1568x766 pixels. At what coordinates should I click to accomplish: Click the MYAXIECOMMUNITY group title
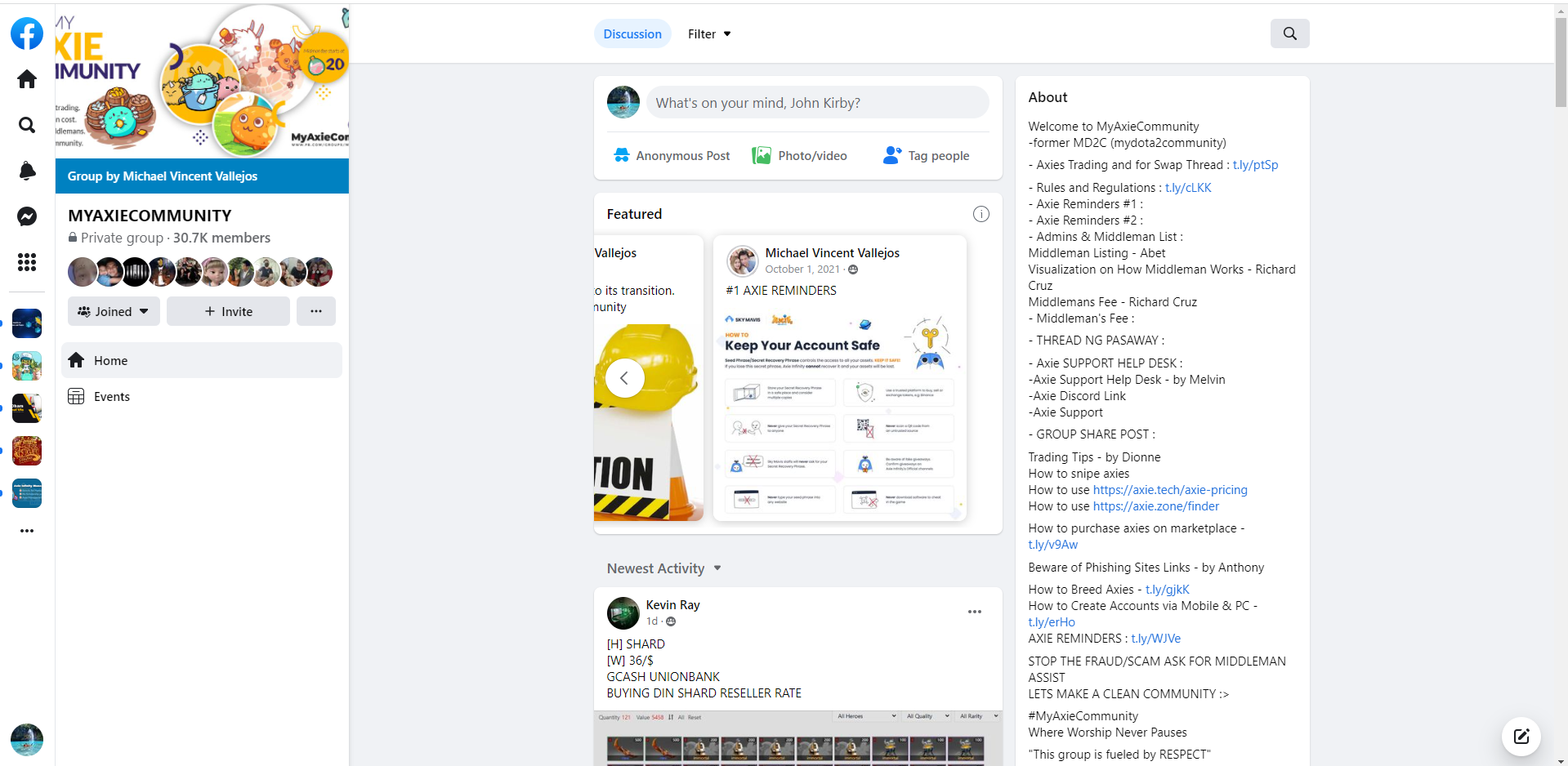point(150,216)
